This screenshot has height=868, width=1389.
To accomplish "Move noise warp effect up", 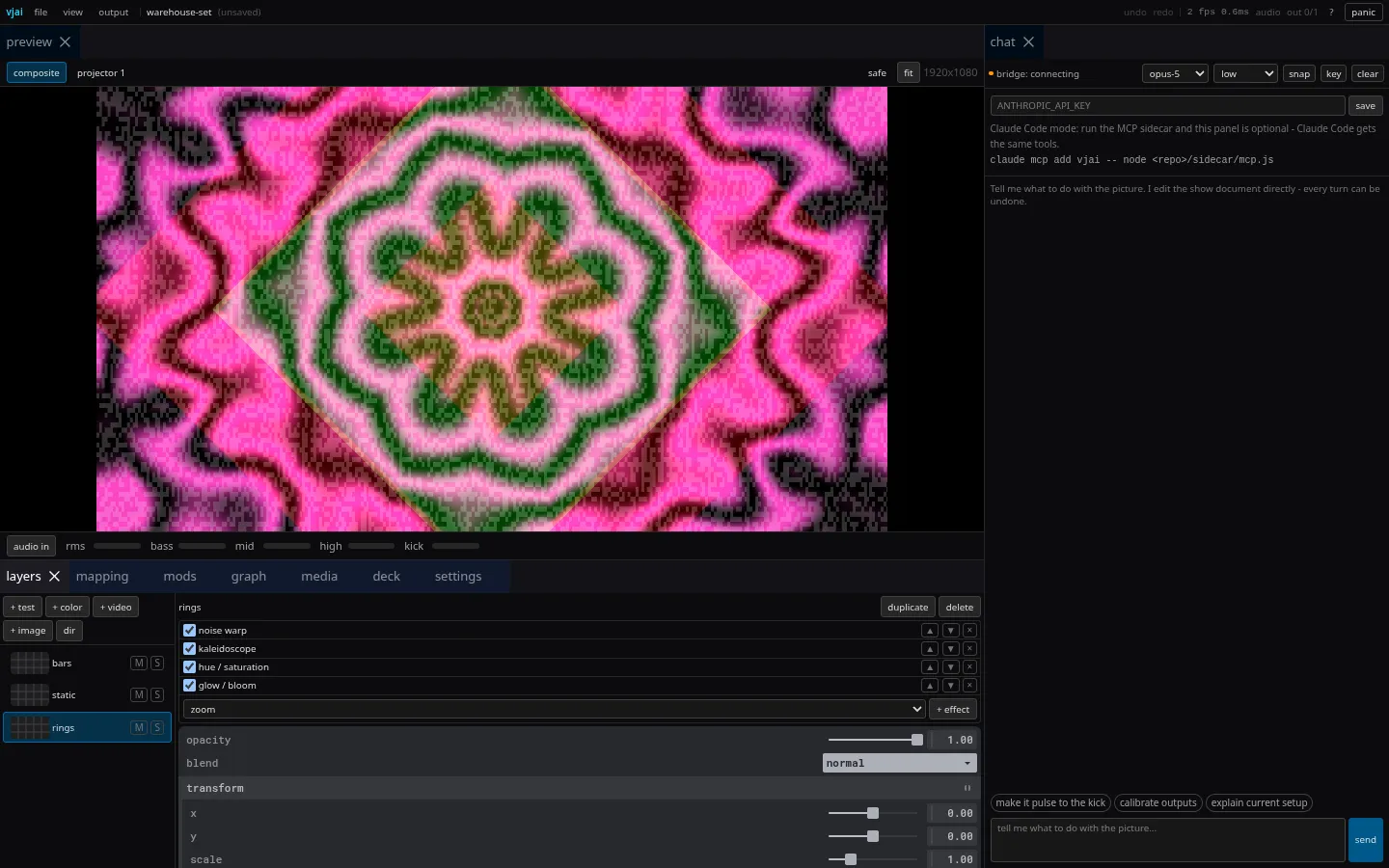I will pyautogui.click(x=930, y=631).
